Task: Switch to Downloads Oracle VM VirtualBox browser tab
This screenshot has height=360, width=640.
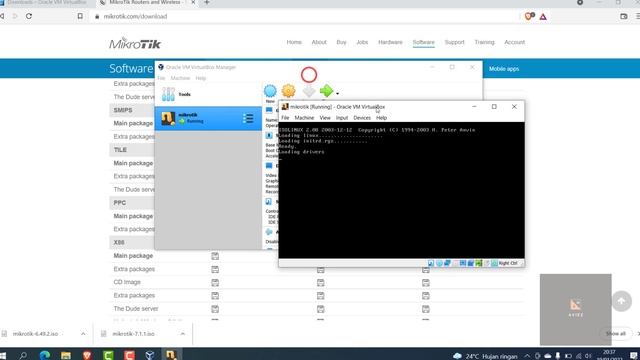Action: pos(46,3)
